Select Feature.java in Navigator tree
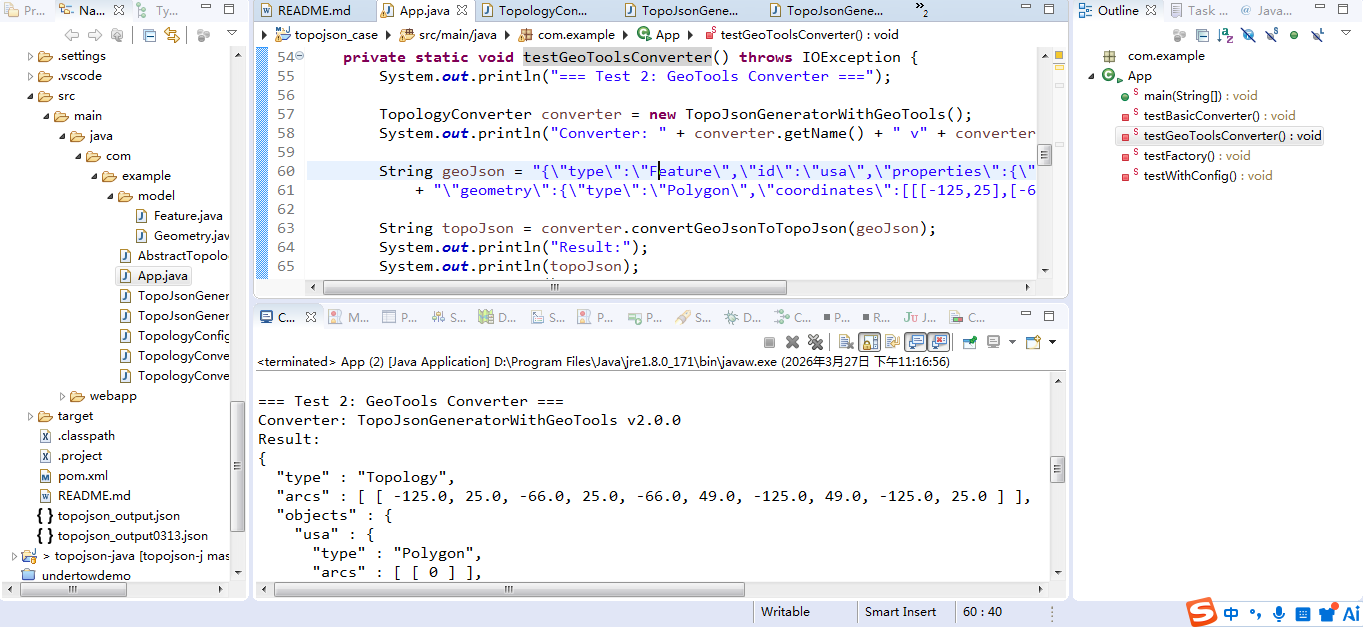This screenshot has width=1363, height=627. 188,216
